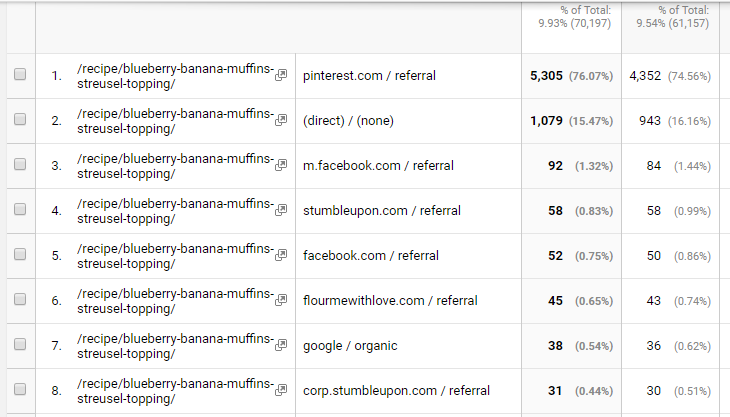Click google / organic source link
730x417 pixels.
click(350, 345)
